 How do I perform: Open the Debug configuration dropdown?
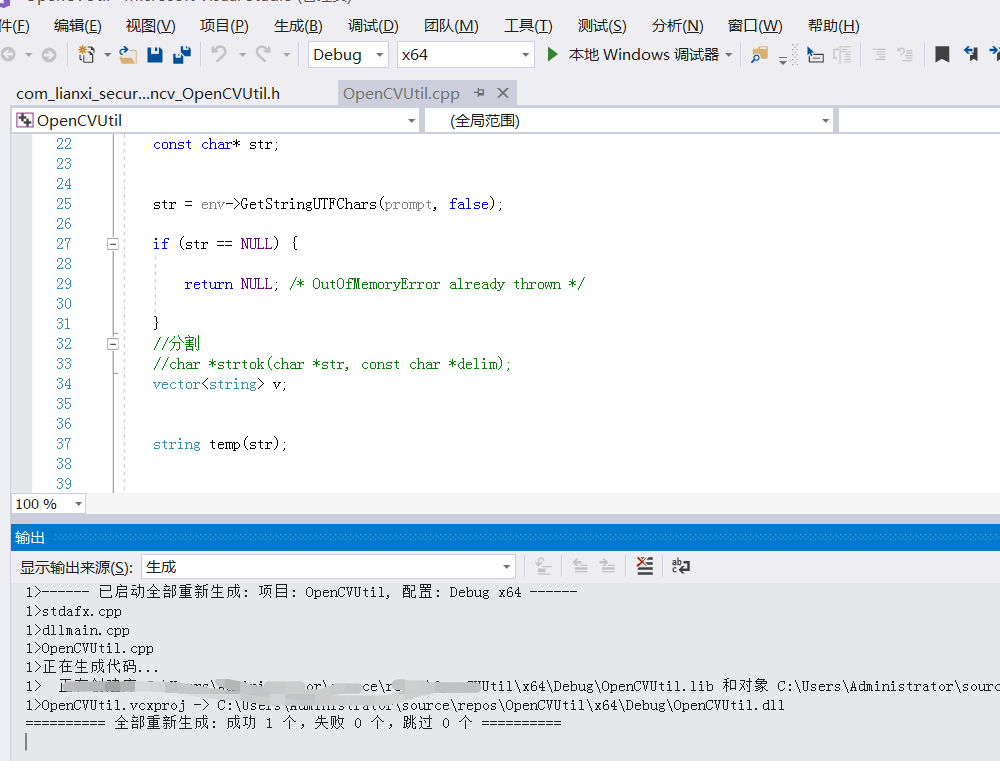click(x=348, y=55)
